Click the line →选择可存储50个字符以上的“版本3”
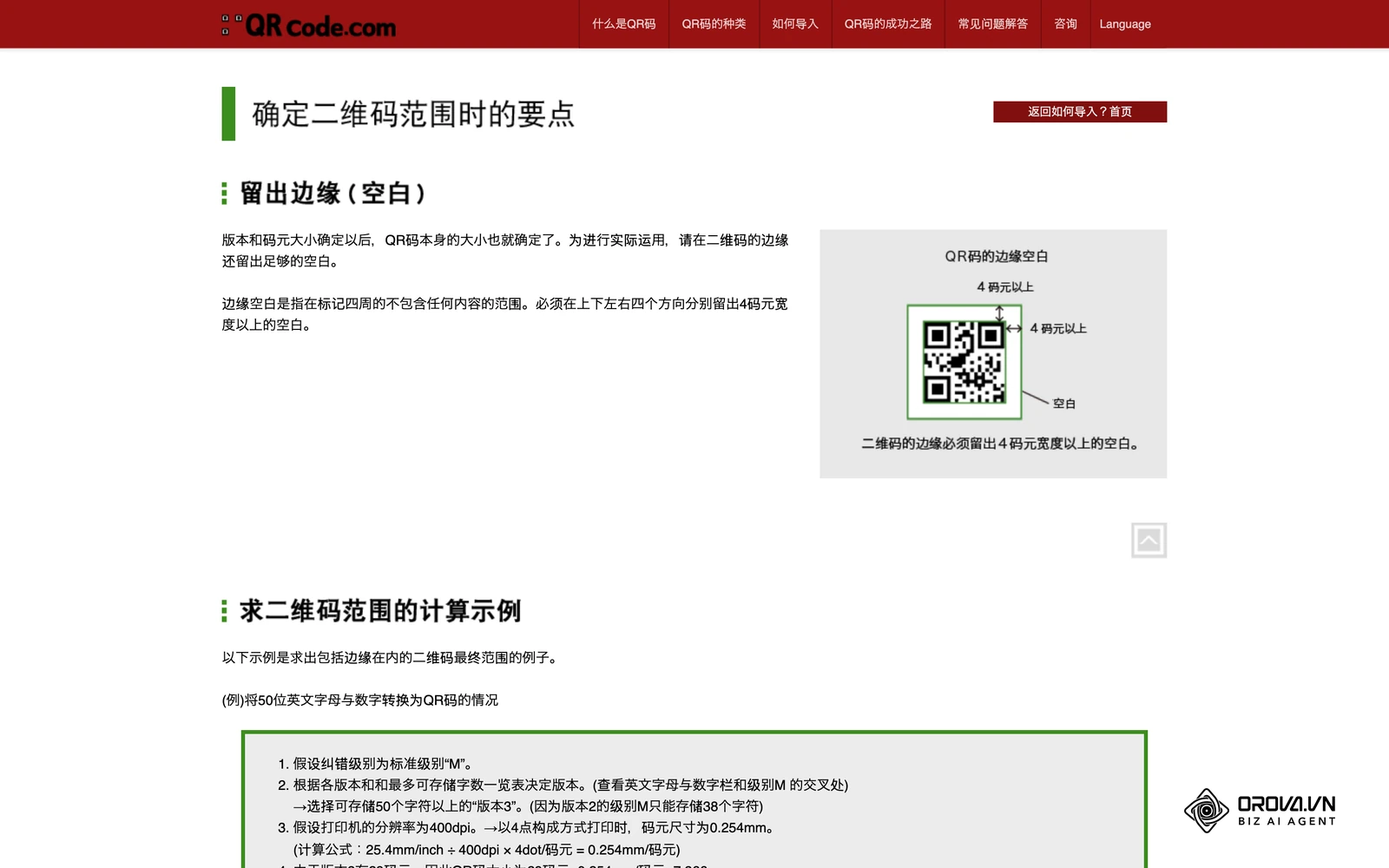Image resolution: width=1389 pixels, height=868 pixels. (528, 806)
